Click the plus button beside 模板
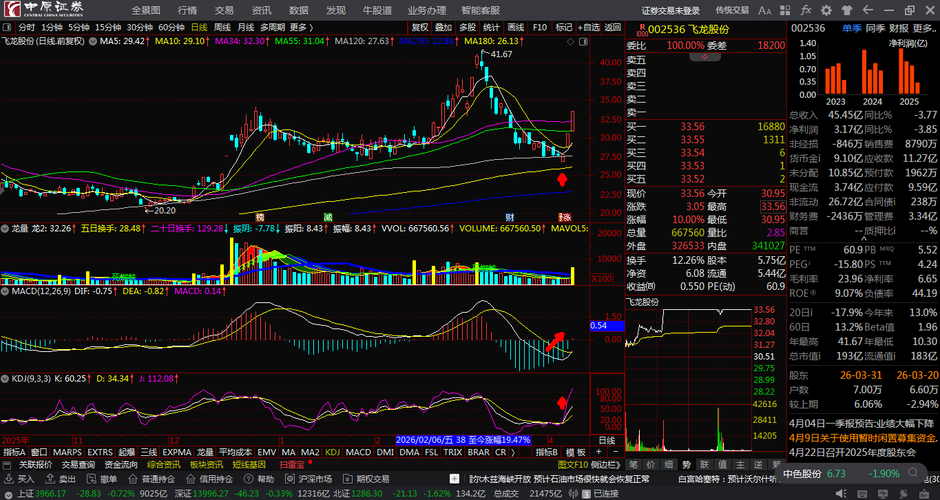Screen dimensions: 940x500 click(598, 452)
